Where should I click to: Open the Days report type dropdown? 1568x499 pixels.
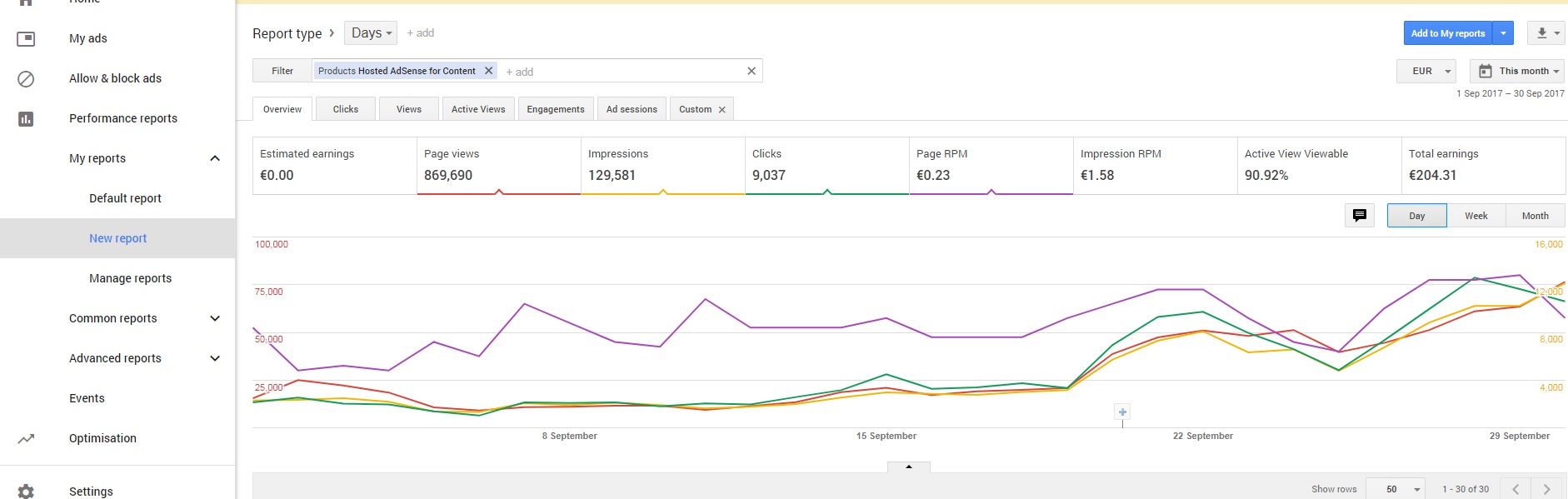[371, 33]
